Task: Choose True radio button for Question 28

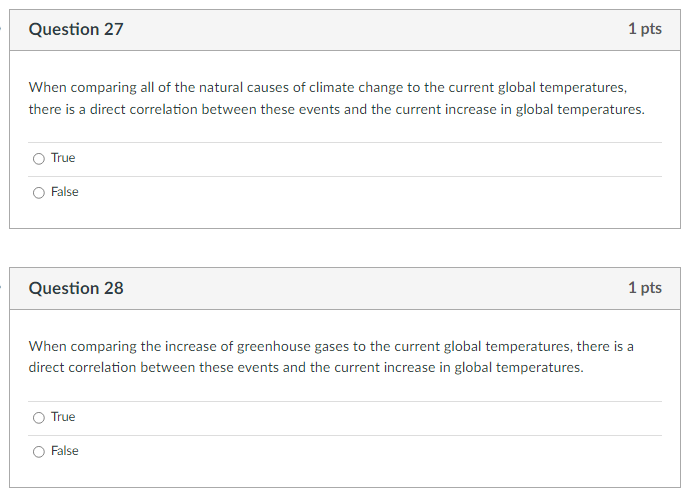Action: tap(39, 417)
